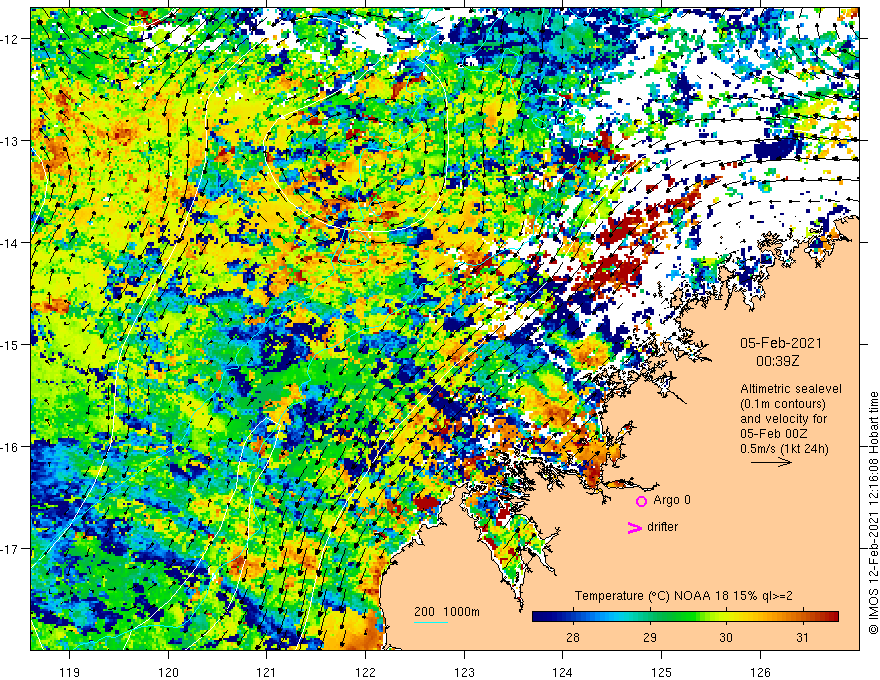The height and width of the screenshot is (680, 880).
Task: Click the text '05-Feb 00Z'
Action: (772, 434)
